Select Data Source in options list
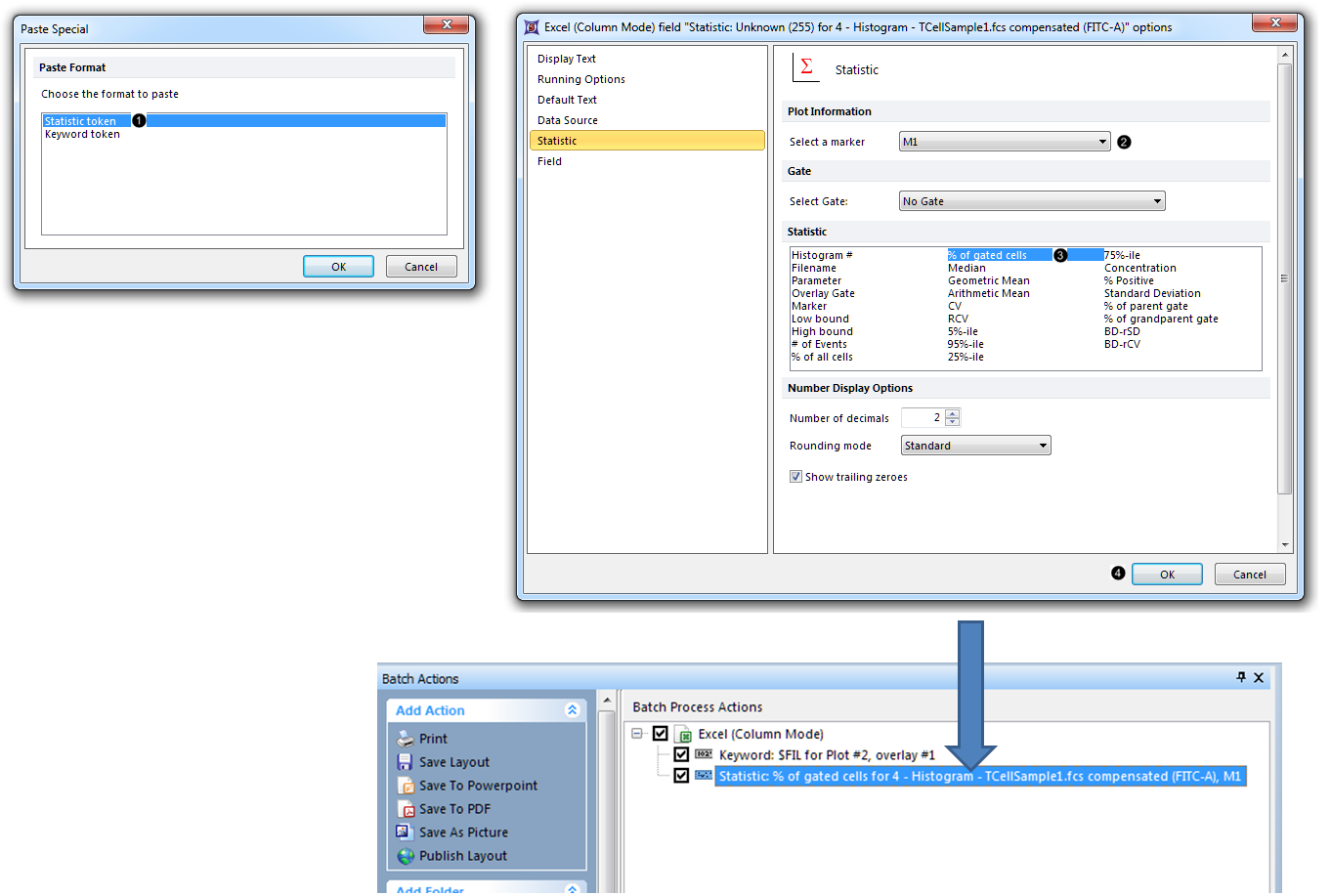 click(x=568, y=120)
